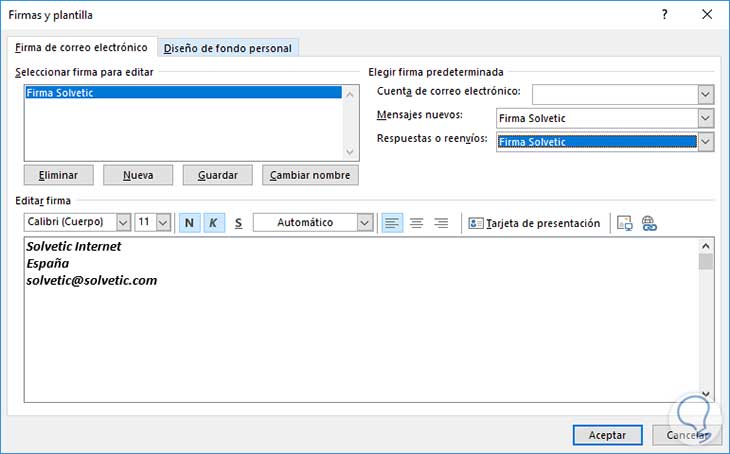730x454 pixels.
Task: Align signature text to the right
Action: (x=441, y=223)
